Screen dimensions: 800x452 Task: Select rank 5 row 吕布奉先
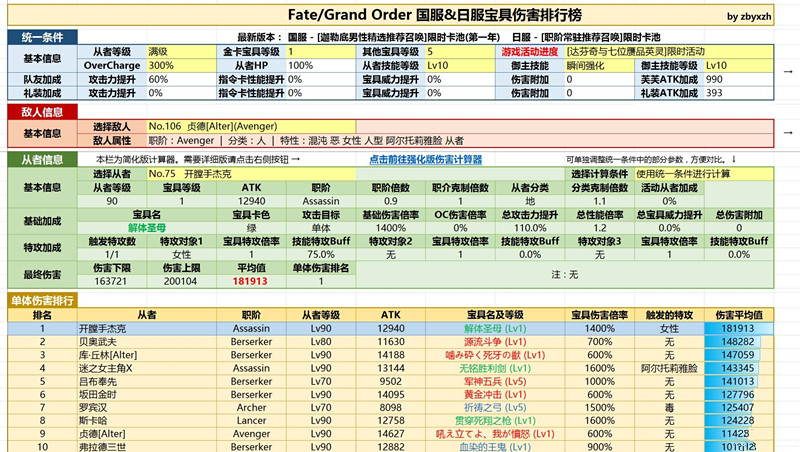(391, 382)
